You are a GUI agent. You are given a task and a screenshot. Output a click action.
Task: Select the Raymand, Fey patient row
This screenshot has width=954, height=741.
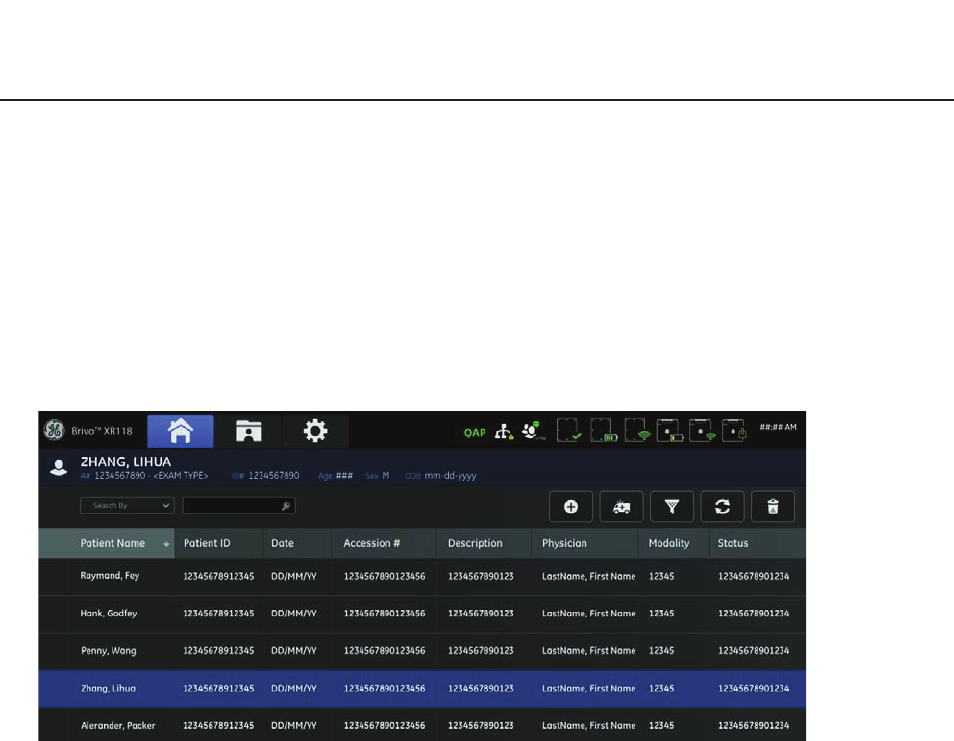pos(422,576)
